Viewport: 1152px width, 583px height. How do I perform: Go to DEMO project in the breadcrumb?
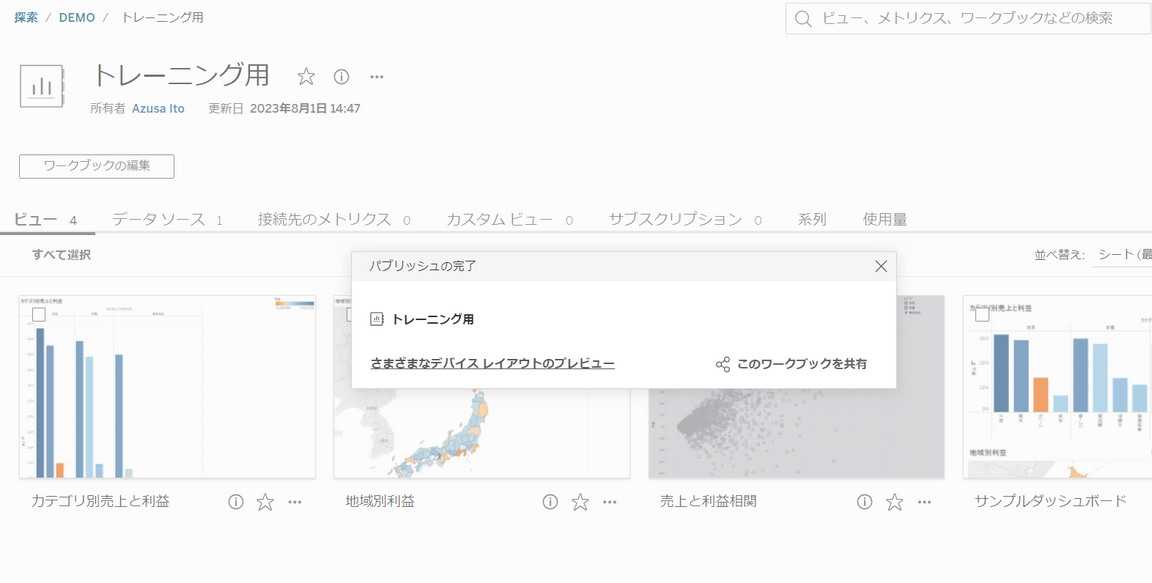pyautogui.click(x=77, y=18)
